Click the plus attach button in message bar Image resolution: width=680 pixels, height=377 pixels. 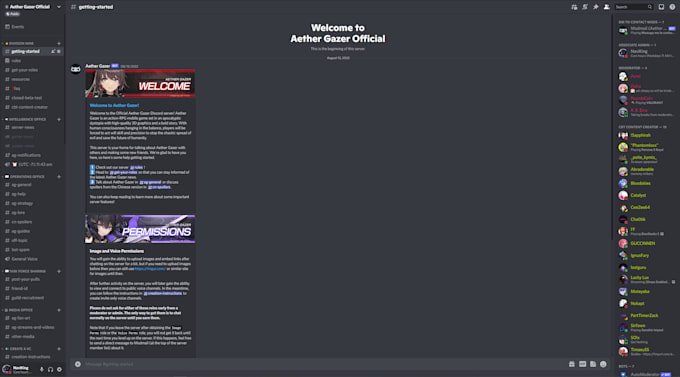[x=78, y=364]
